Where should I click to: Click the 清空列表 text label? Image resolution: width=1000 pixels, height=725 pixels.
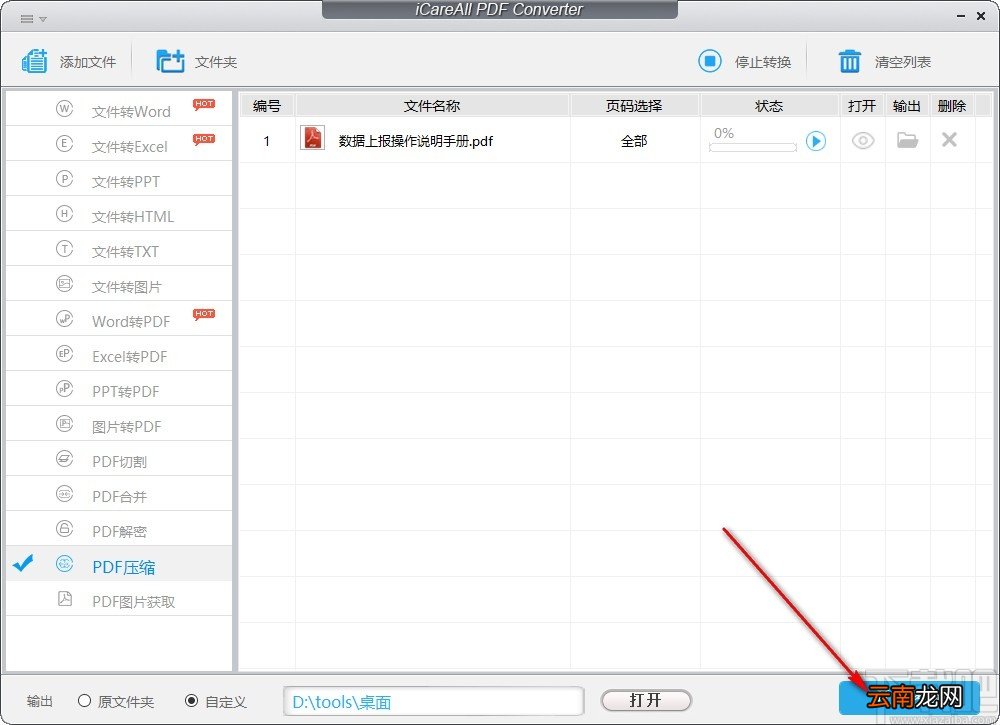click(x=902, y=62)
